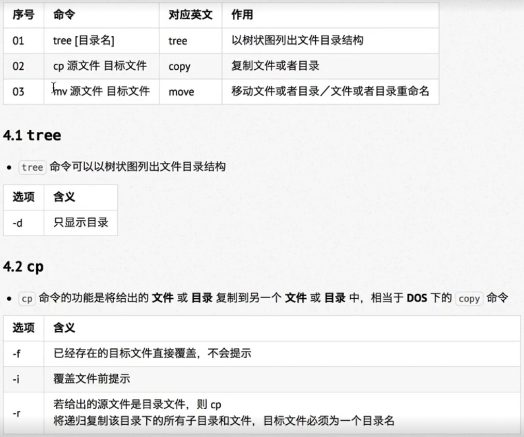The width and height of the screenshot is (524, 437).
Task: Click the inline 'copy' code tag in the cp bullet
Action: coord(469,298)
